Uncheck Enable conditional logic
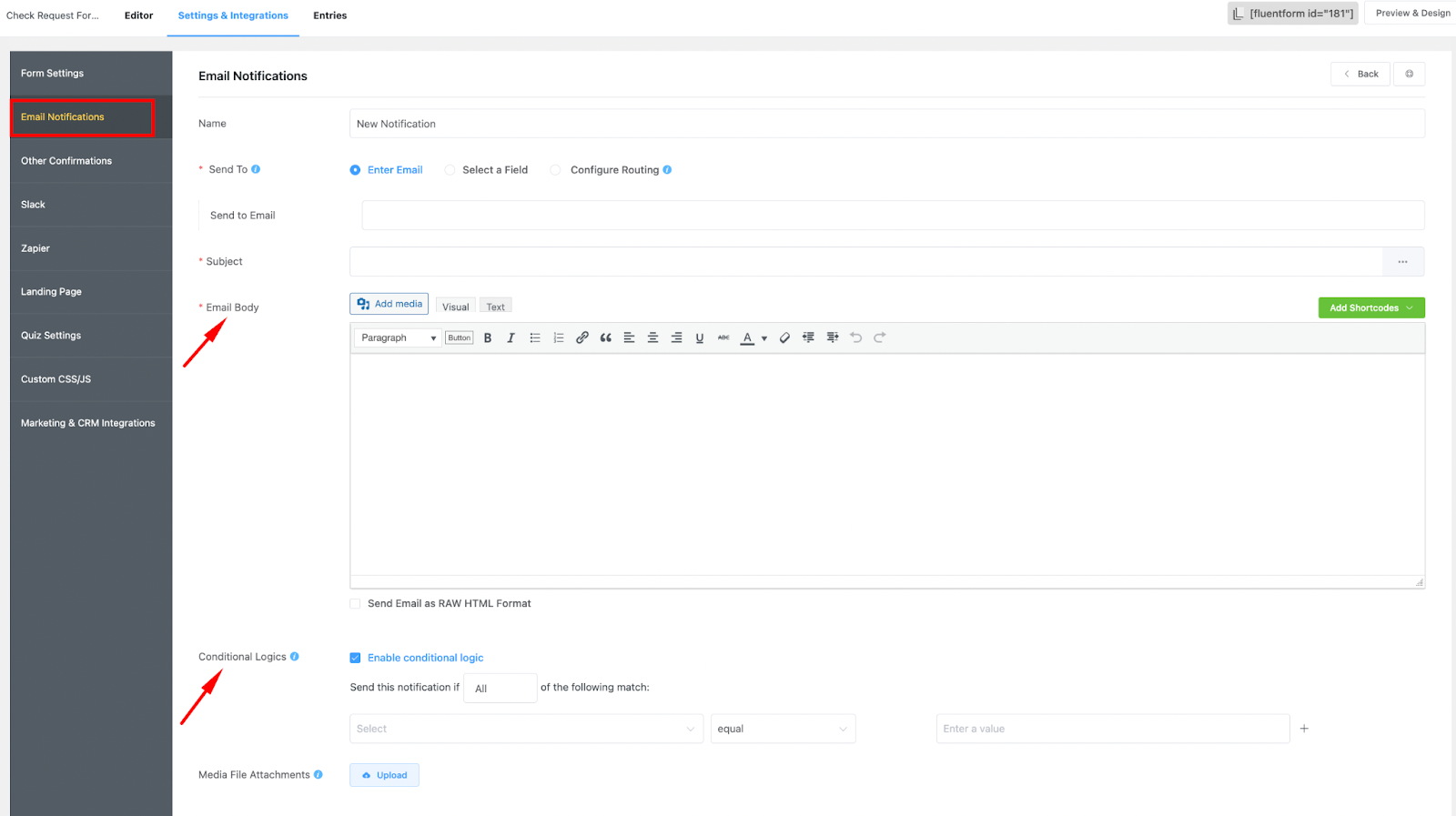1456x816 pixels. (x=355, y=658)
